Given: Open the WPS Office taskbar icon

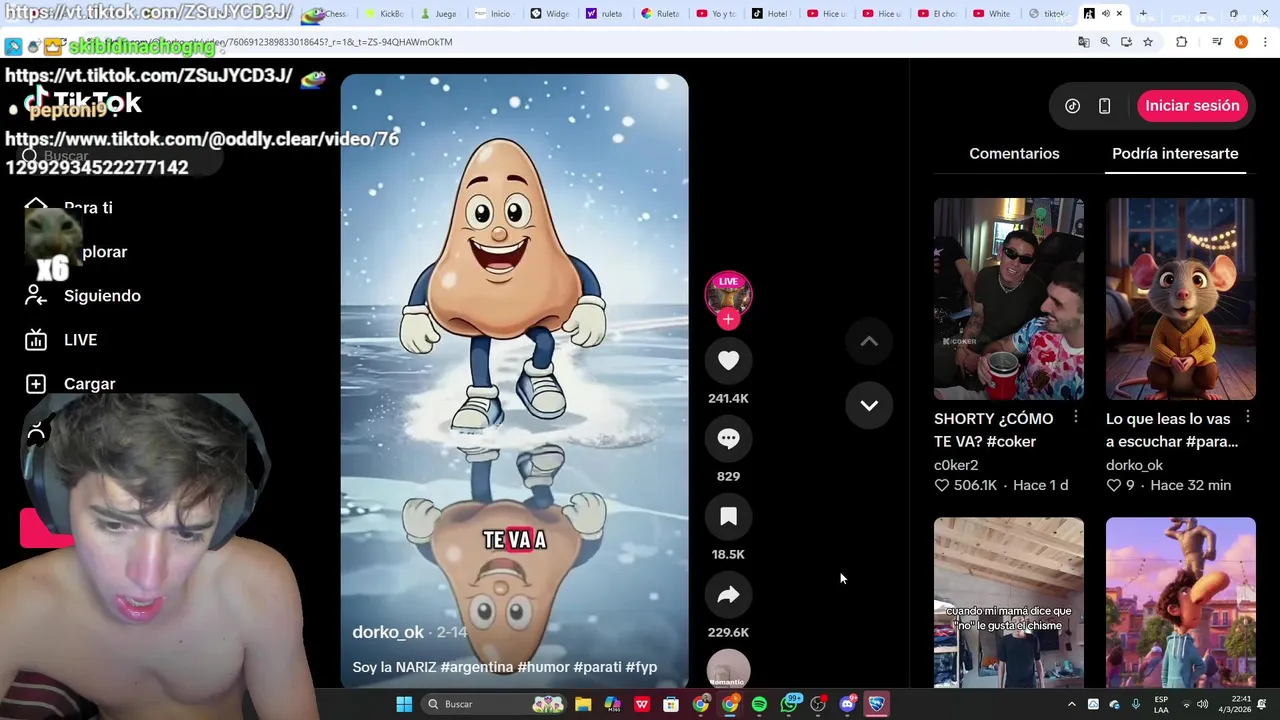Looking at the screenshot, I should [642, 704].
